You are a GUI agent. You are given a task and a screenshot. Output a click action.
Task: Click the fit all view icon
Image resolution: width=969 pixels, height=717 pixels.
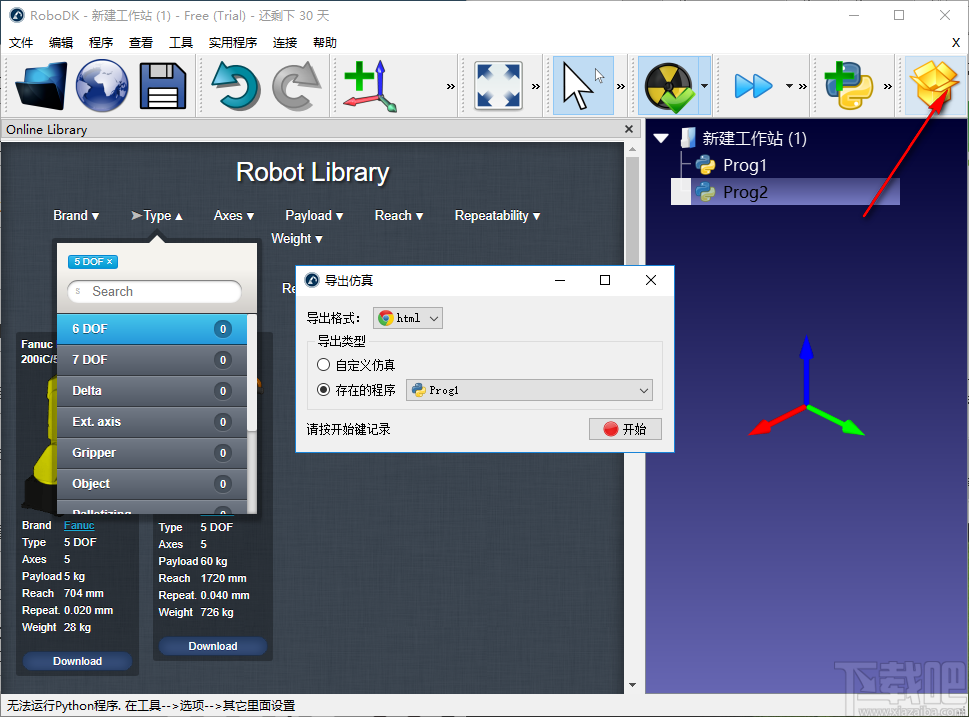point(498,86)
